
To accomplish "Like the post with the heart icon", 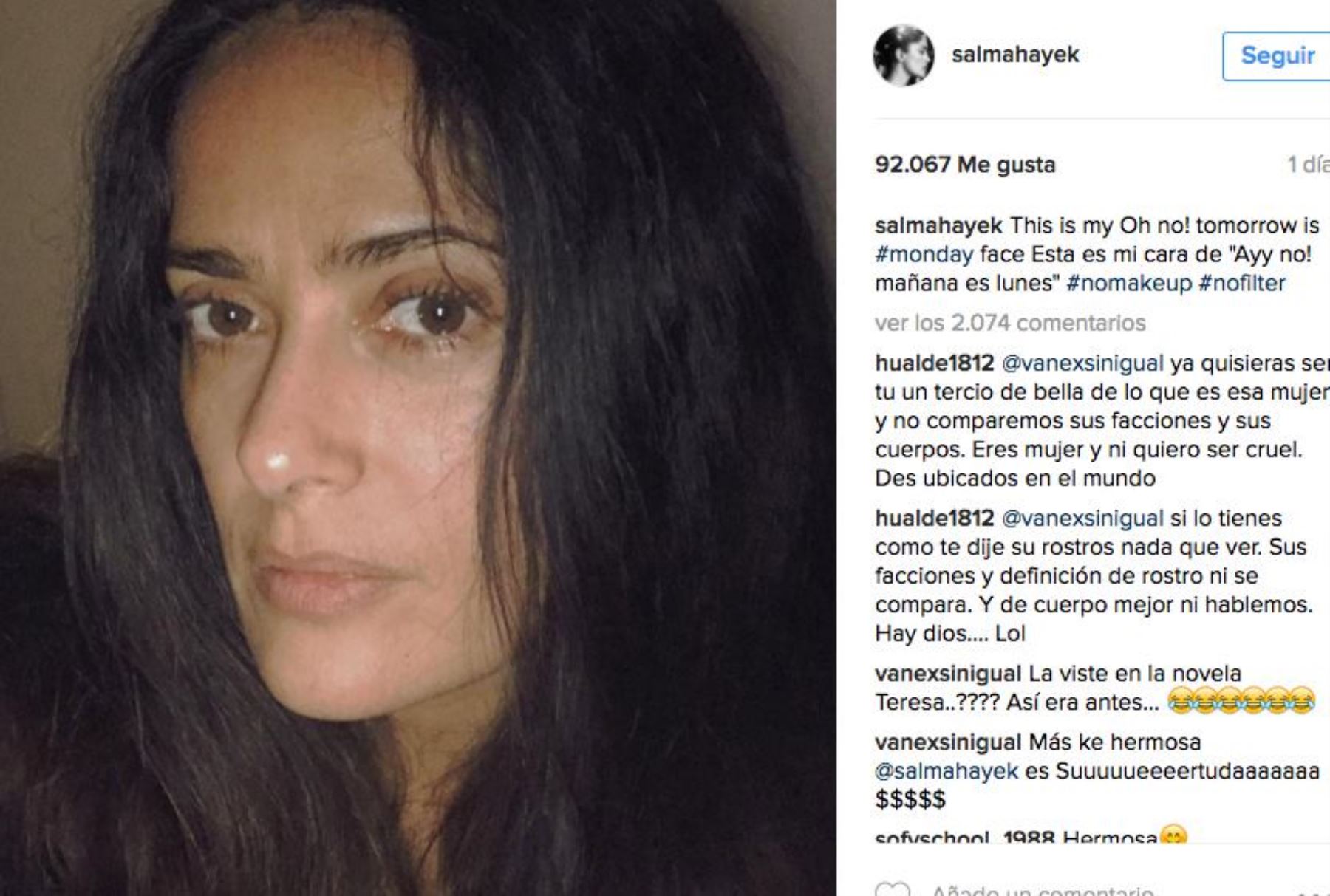I will point(892,889).
